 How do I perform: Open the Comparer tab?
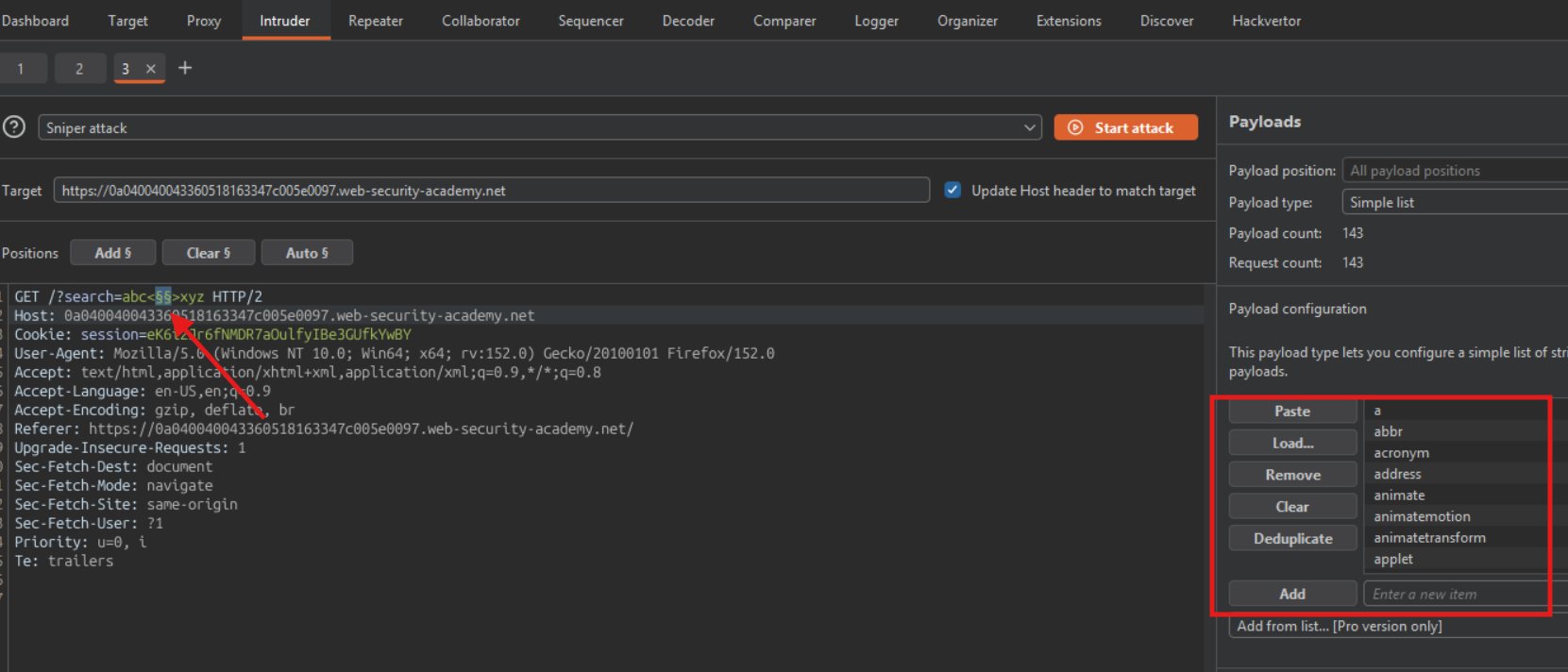[784, 21]
